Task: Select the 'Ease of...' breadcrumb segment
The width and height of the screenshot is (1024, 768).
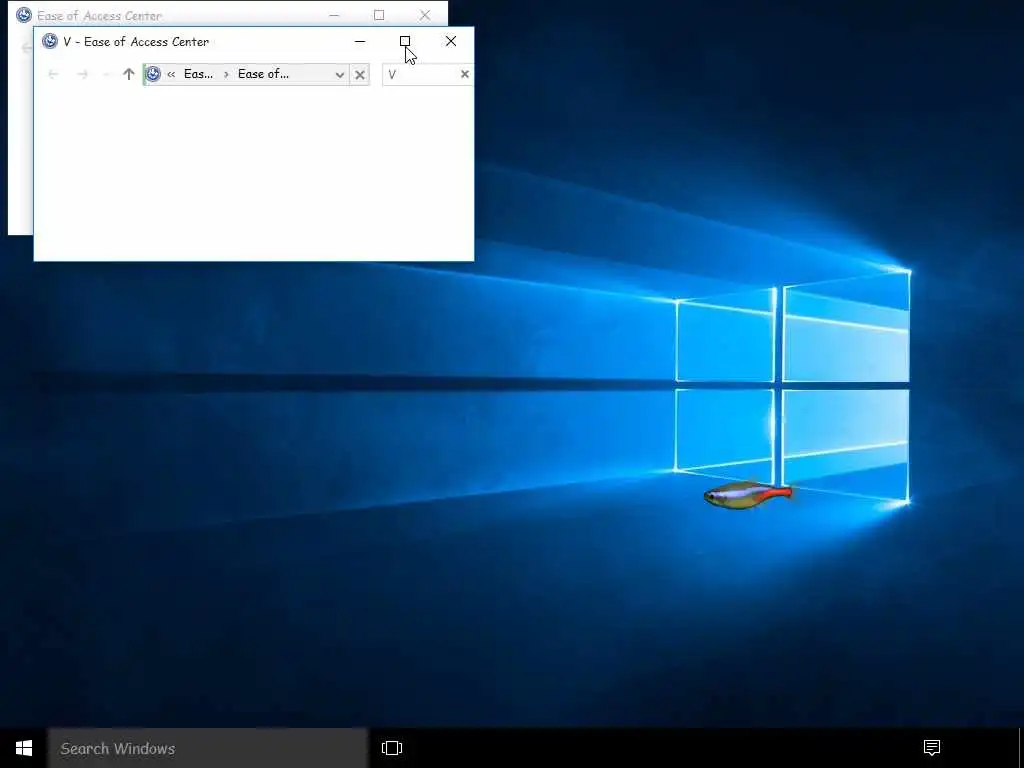Action: [x=263, y=74]
